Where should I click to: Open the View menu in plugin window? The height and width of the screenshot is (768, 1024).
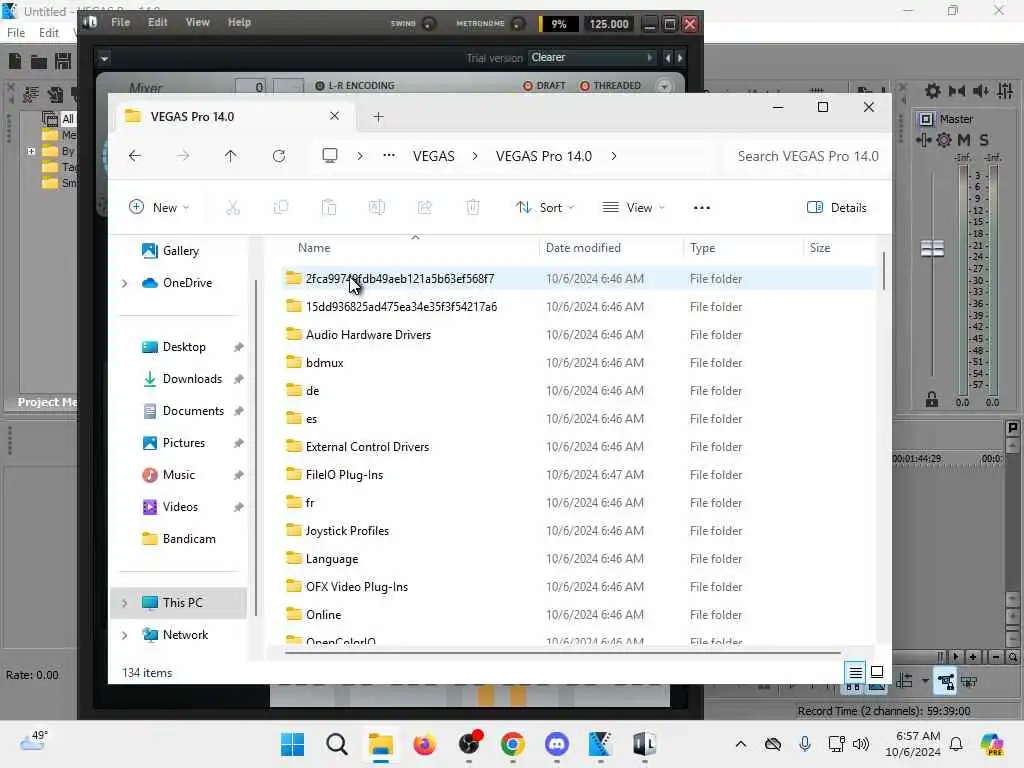click(x=197, y=22)
